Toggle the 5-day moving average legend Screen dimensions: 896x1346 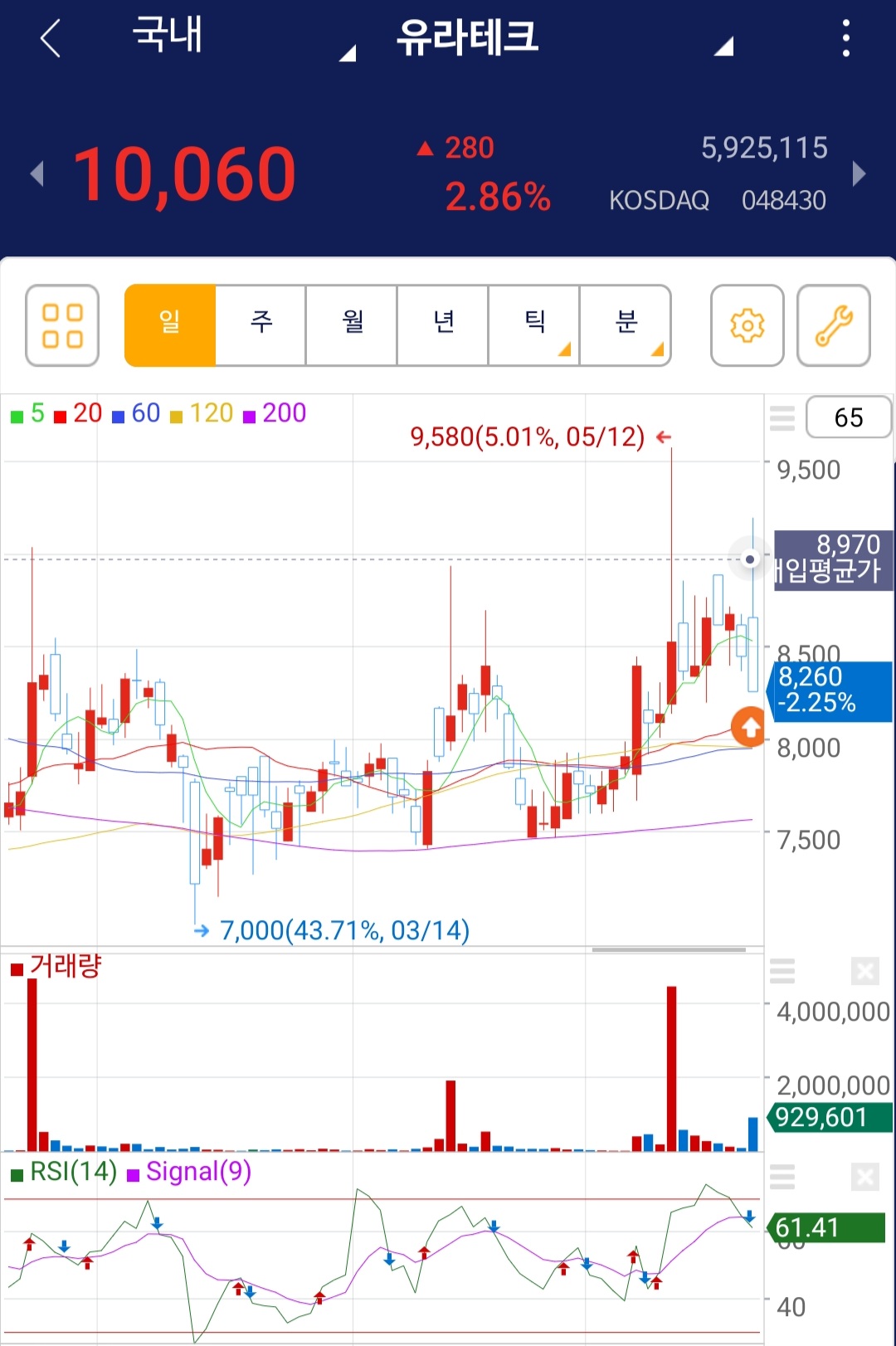point(27,413)
